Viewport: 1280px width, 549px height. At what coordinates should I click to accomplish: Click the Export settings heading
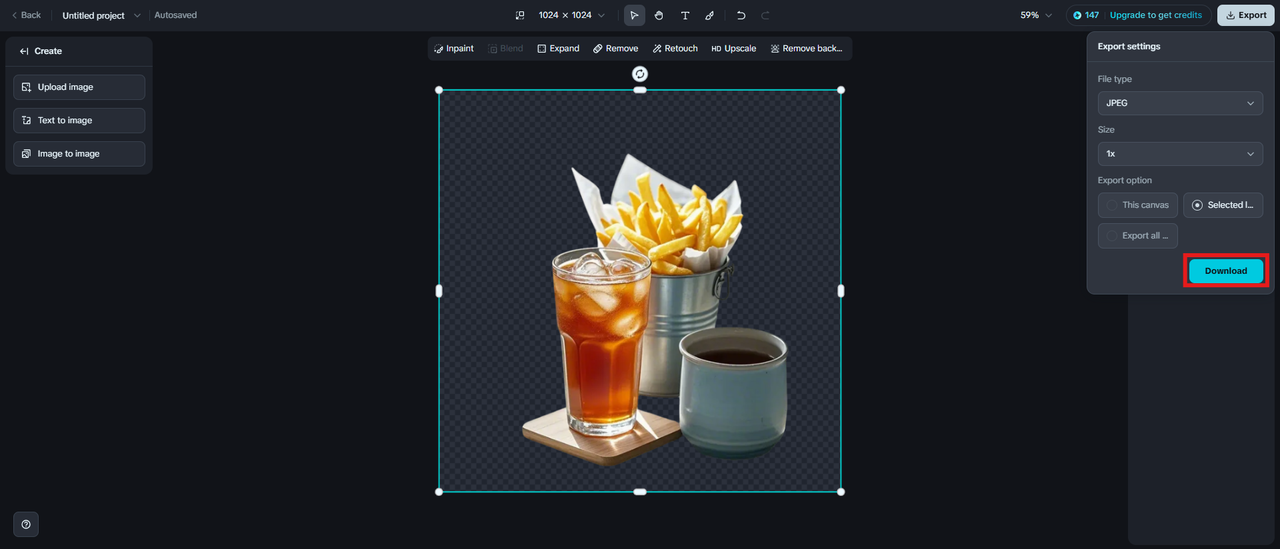1129,47
